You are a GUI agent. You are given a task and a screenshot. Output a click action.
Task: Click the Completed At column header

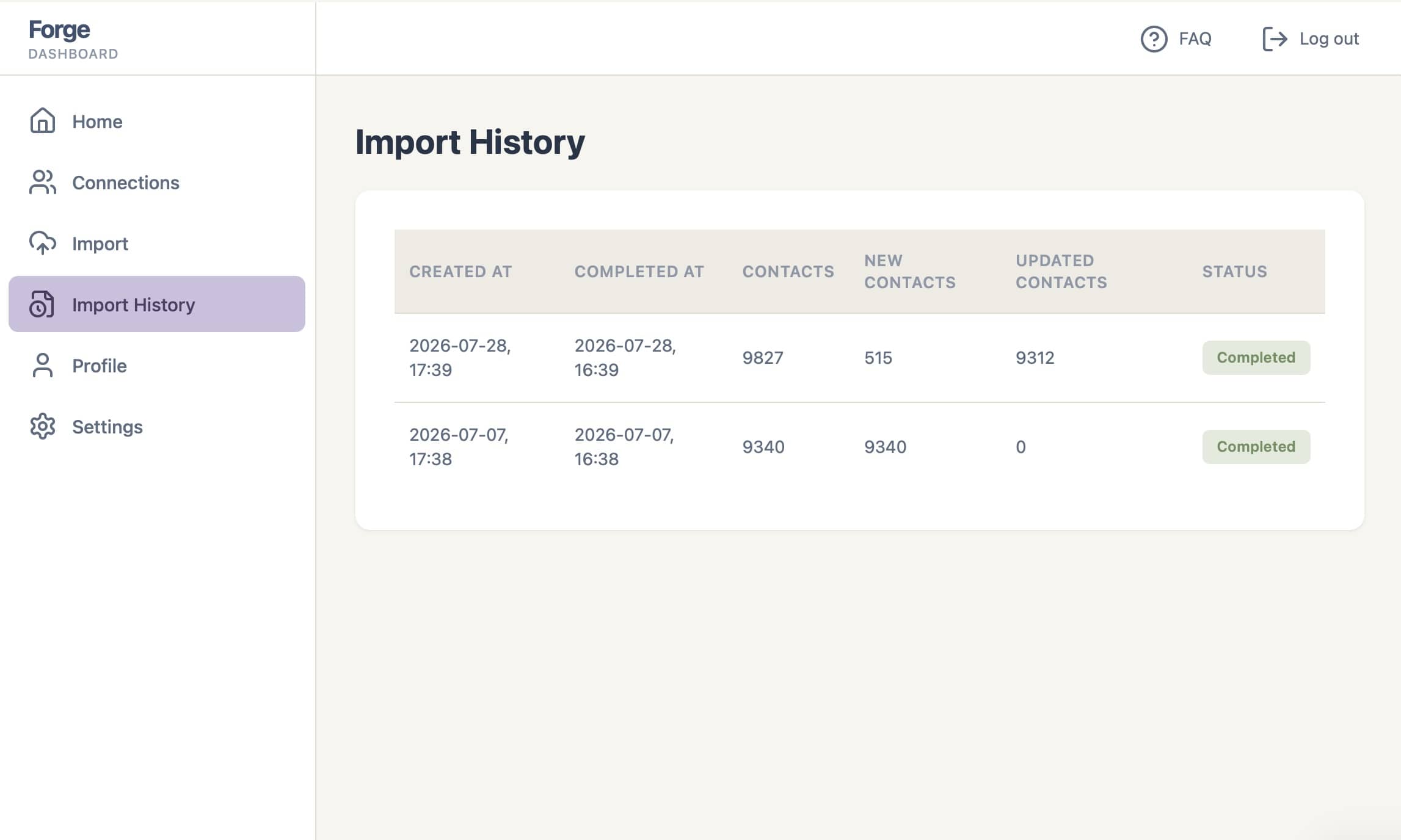639,272
